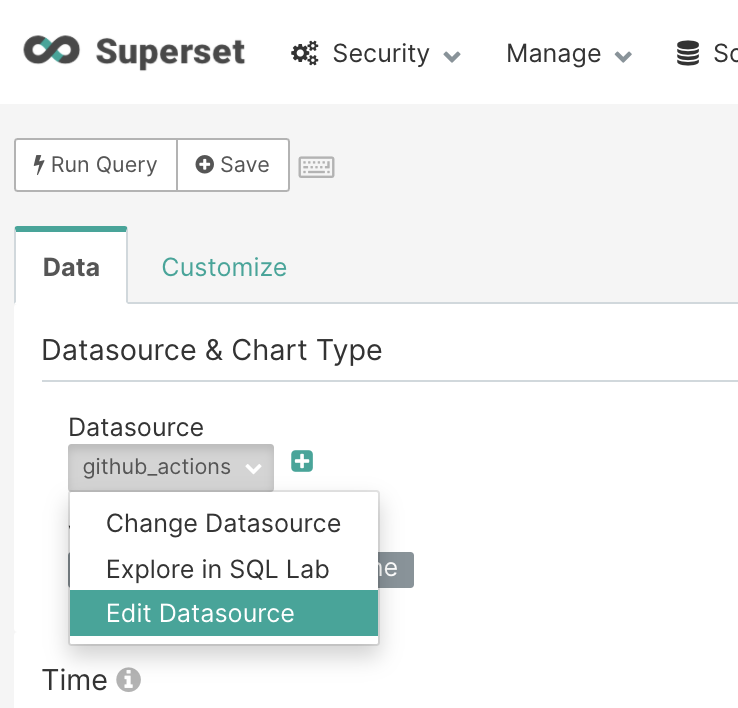Select Edit Datasource

click(x=224, y=613)
